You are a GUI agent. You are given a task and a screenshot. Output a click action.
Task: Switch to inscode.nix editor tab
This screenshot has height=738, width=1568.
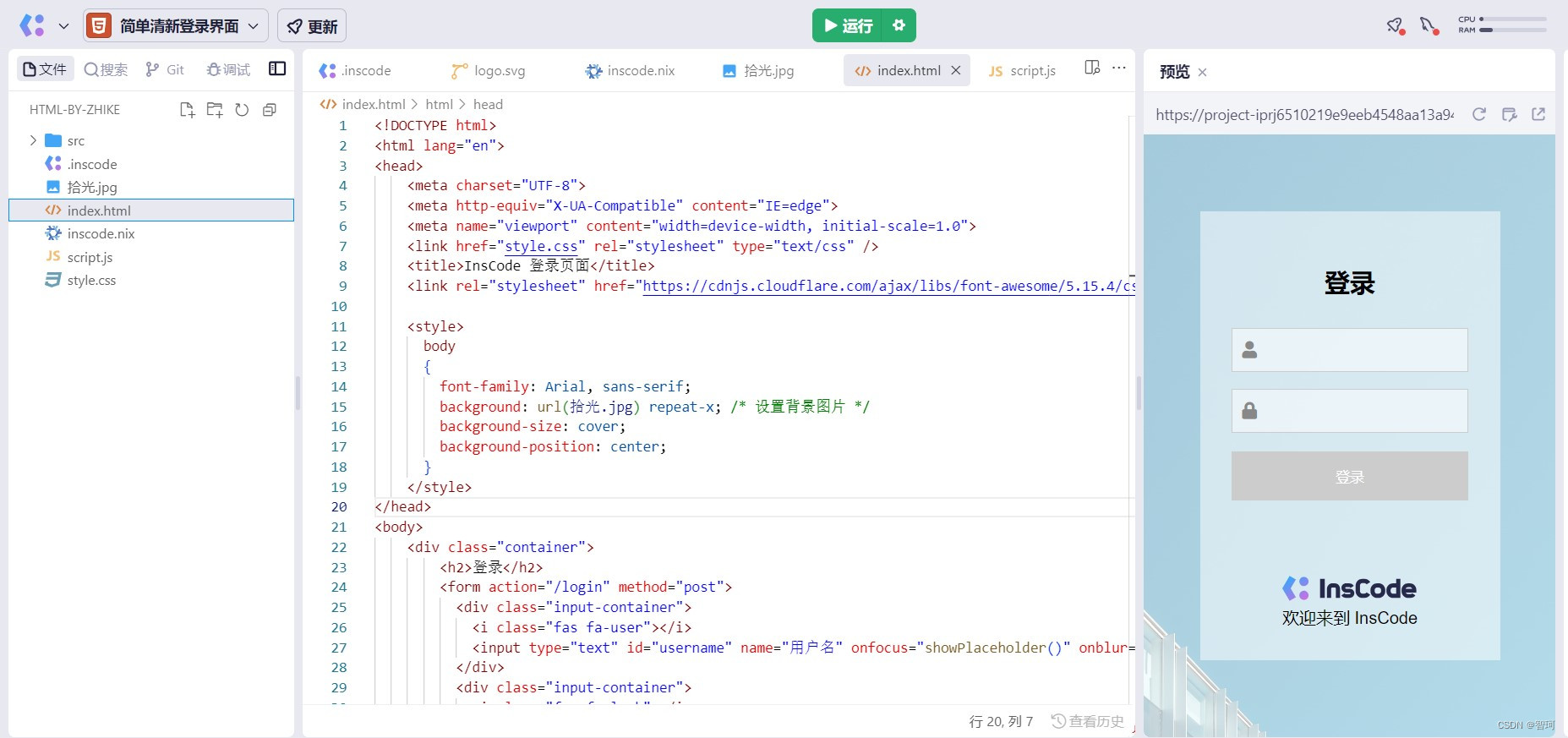coord(631,70)
